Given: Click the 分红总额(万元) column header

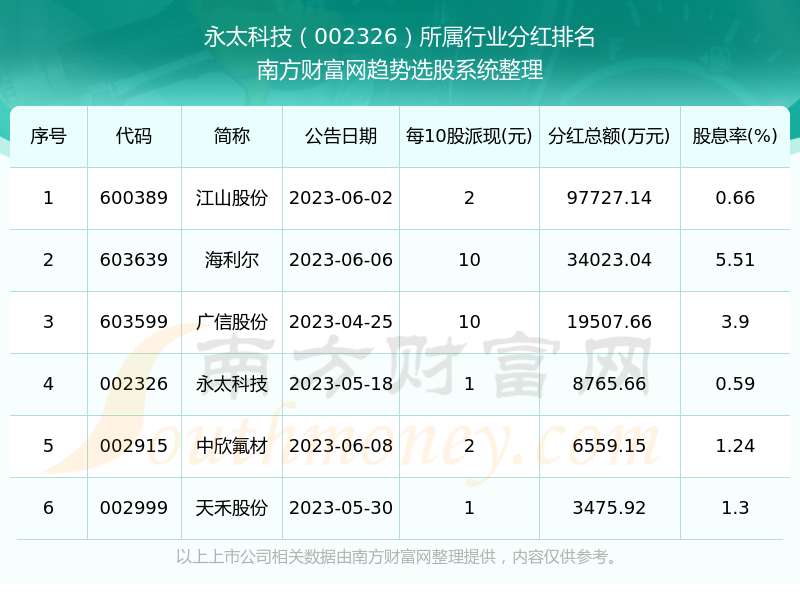Looking at the screenshot, I should [x=609, y=136].
